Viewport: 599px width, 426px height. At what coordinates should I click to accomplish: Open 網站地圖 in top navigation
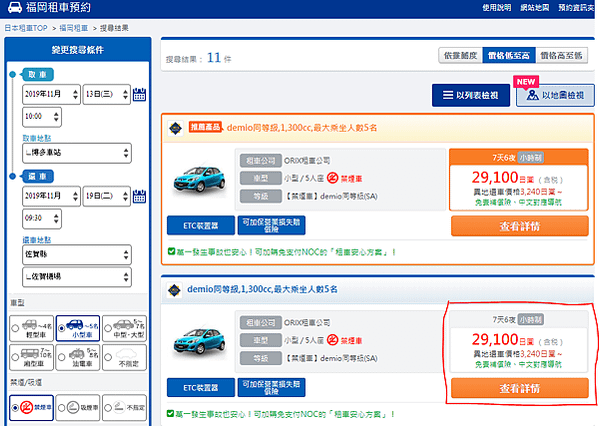coord(535,8)
